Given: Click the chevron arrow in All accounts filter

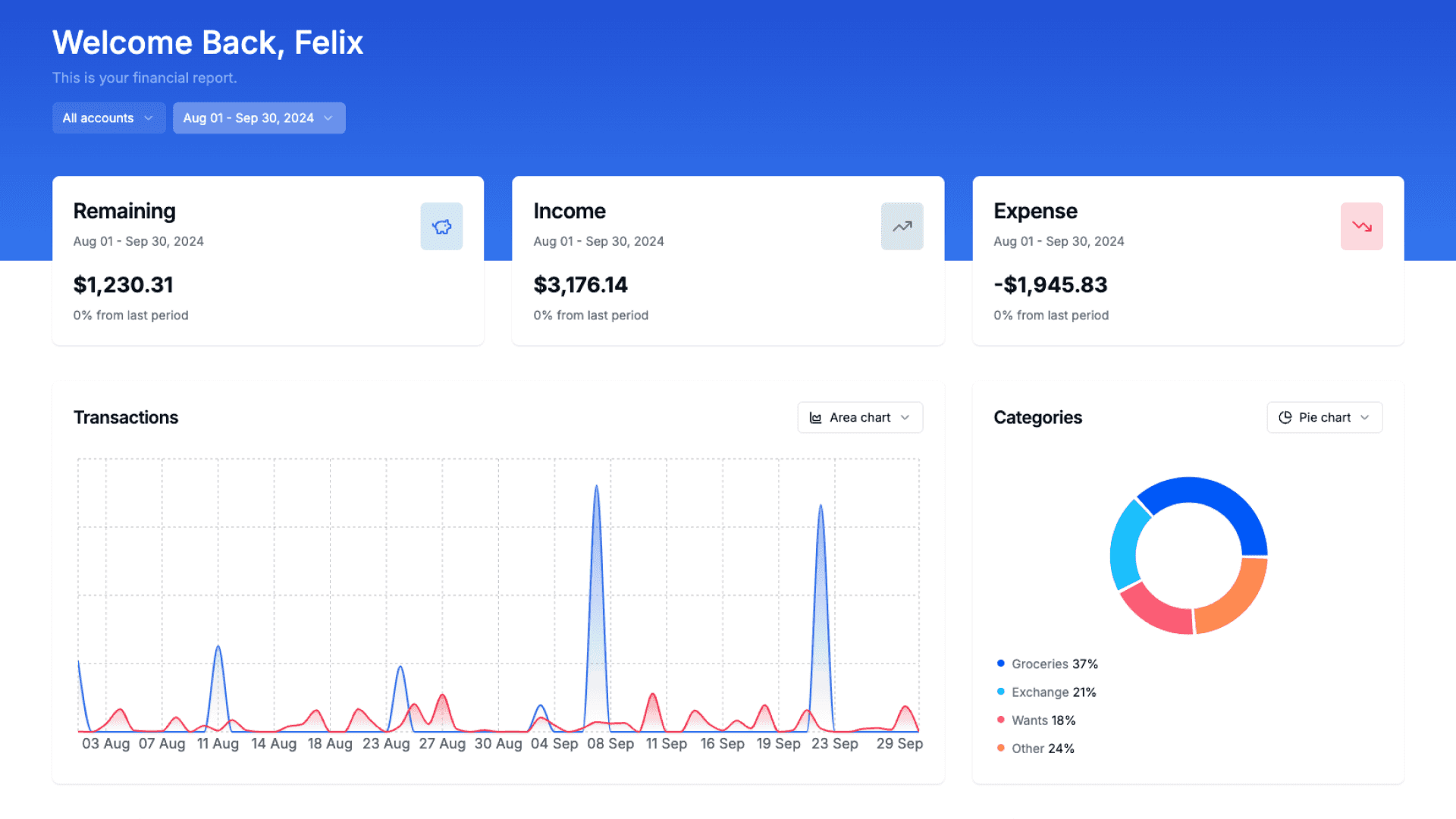Looking at the screenshot, I should click(149, 118).
